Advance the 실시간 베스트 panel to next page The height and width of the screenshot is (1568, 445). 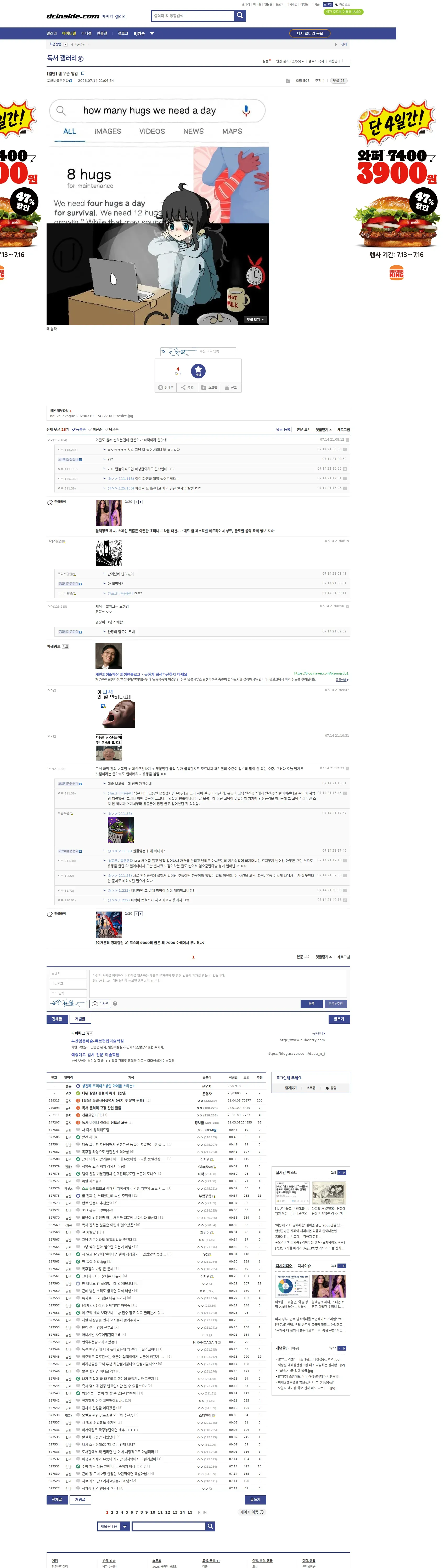[345, 1172]
